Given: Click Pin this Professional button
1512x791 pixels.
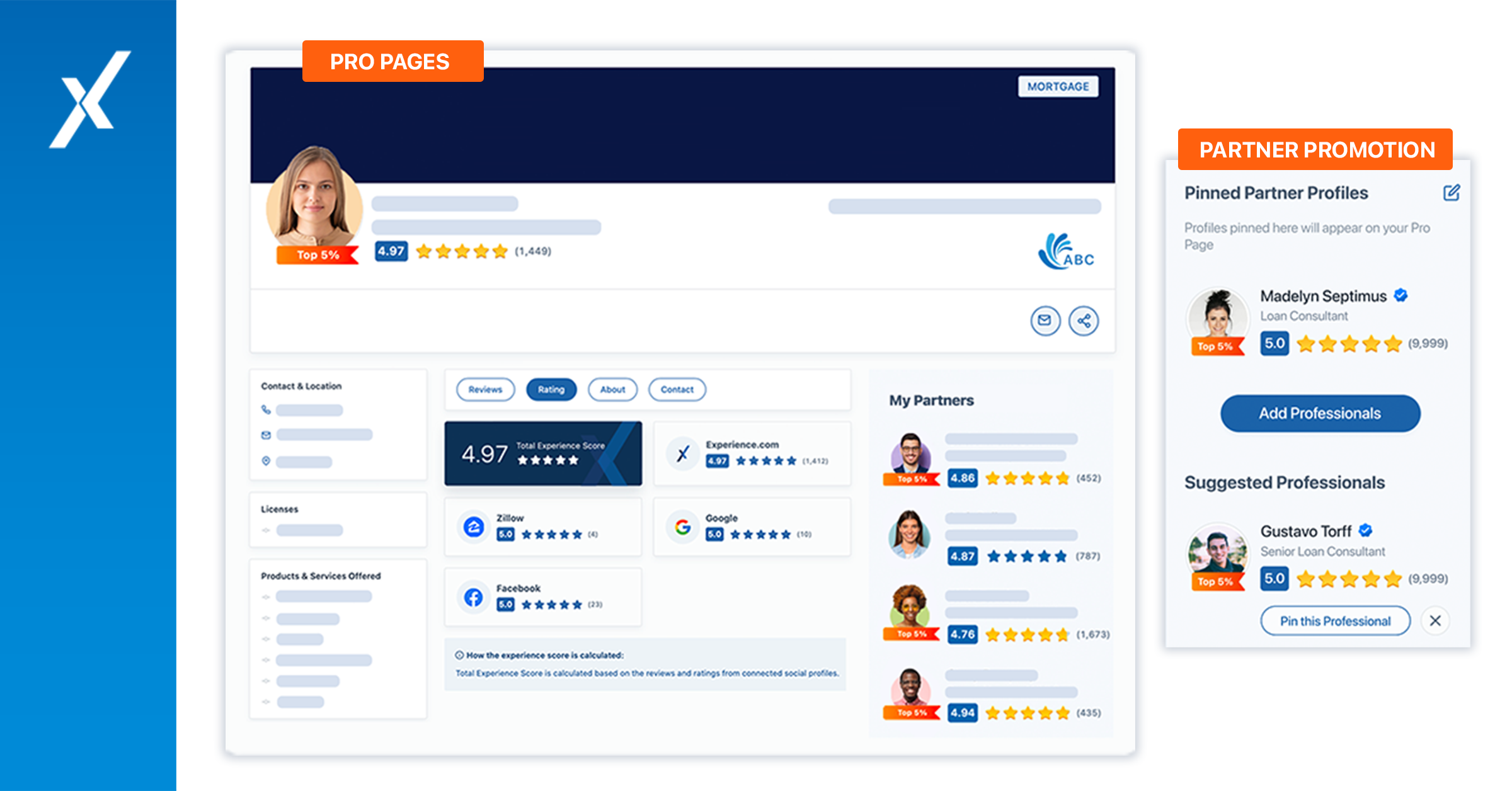Looking at the screenshot, I should point(1335,621).
